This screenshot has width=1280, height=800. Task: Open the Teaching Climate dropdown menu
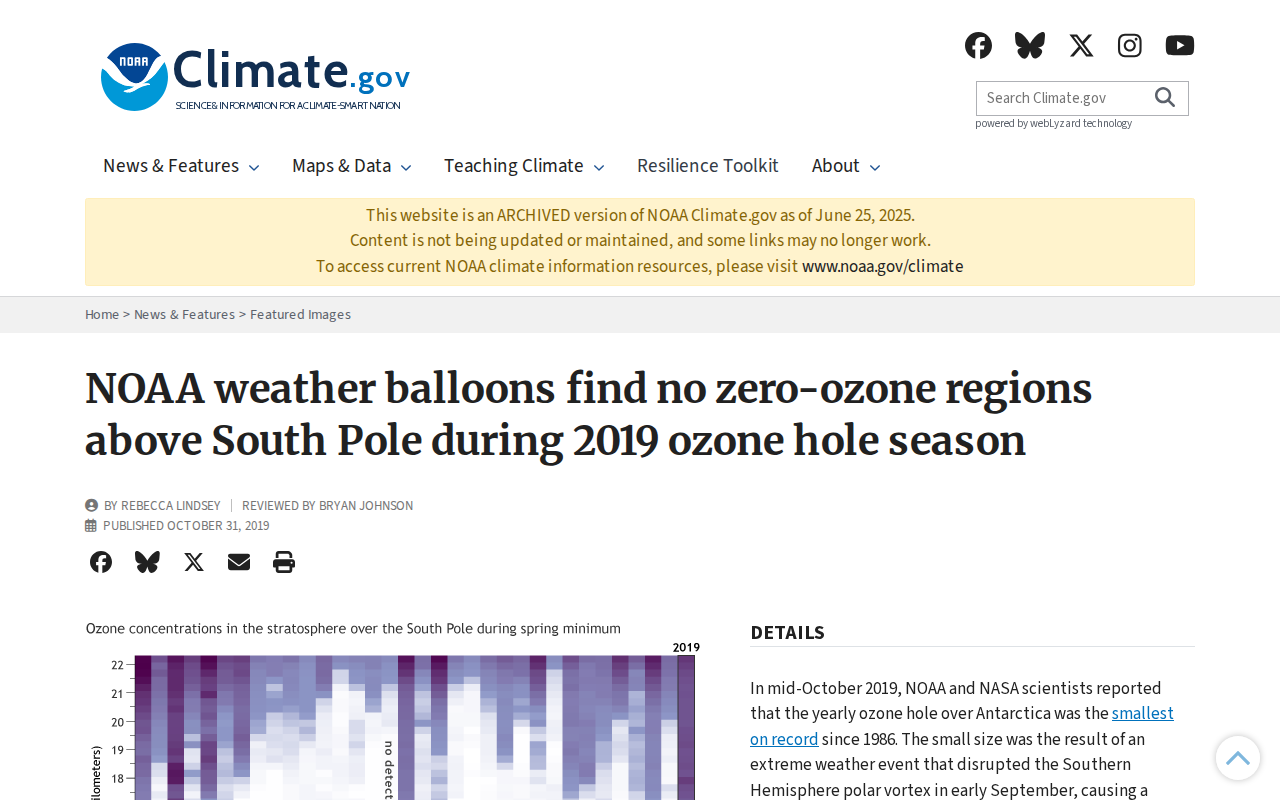(x=524, y=166)
